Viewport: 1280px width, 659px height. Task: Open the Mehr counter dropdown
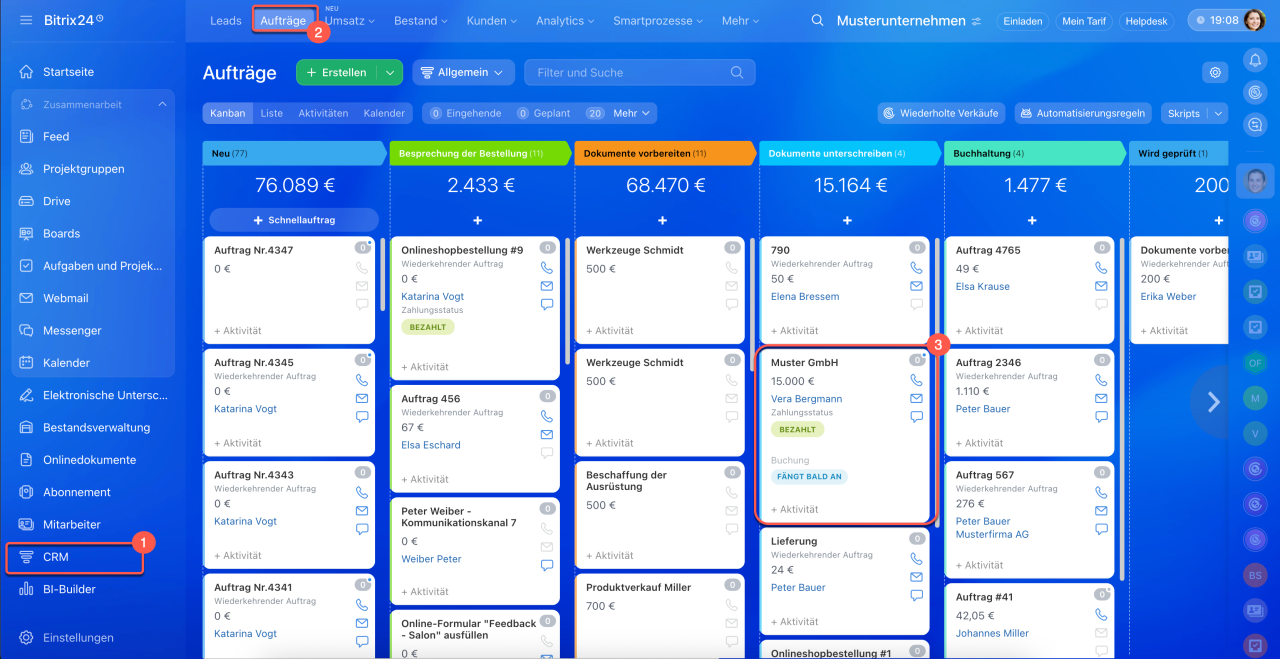tap(634, 114)
